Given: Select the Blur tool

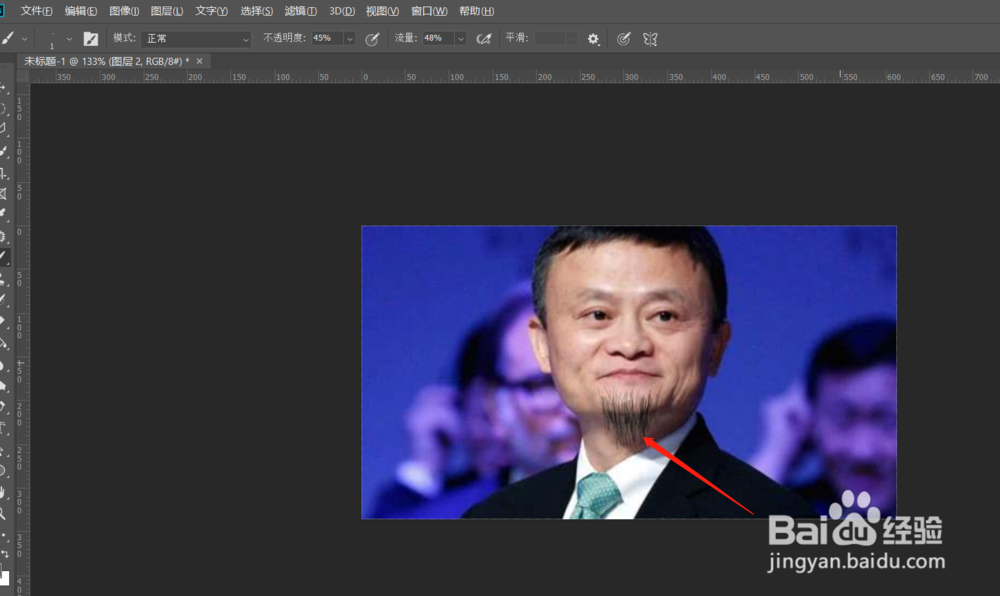Looking at the screenshot, I should pos(3,365).
